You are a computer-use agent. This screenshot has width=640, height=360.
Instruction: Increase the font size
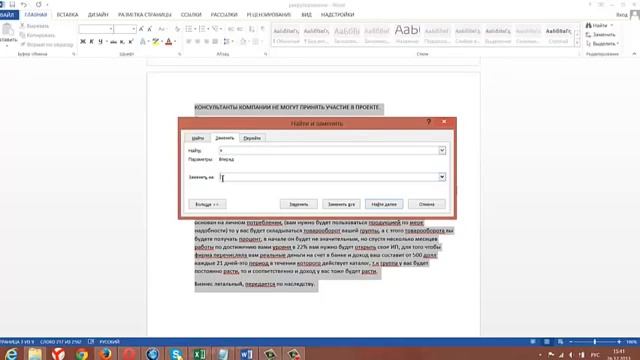click(141, 29)
